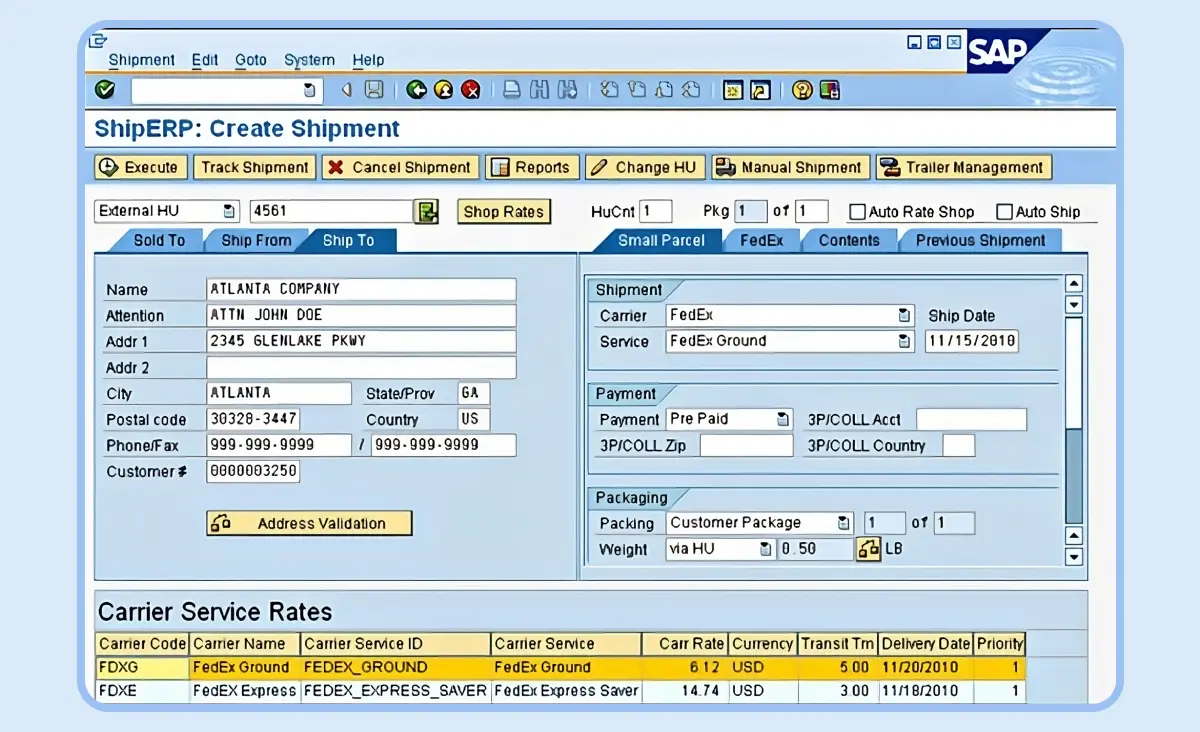The height and width of the screenshot is (732, 1200).
Task: Open the Service FedEx Ground dropdown
Action: point(904,341)
